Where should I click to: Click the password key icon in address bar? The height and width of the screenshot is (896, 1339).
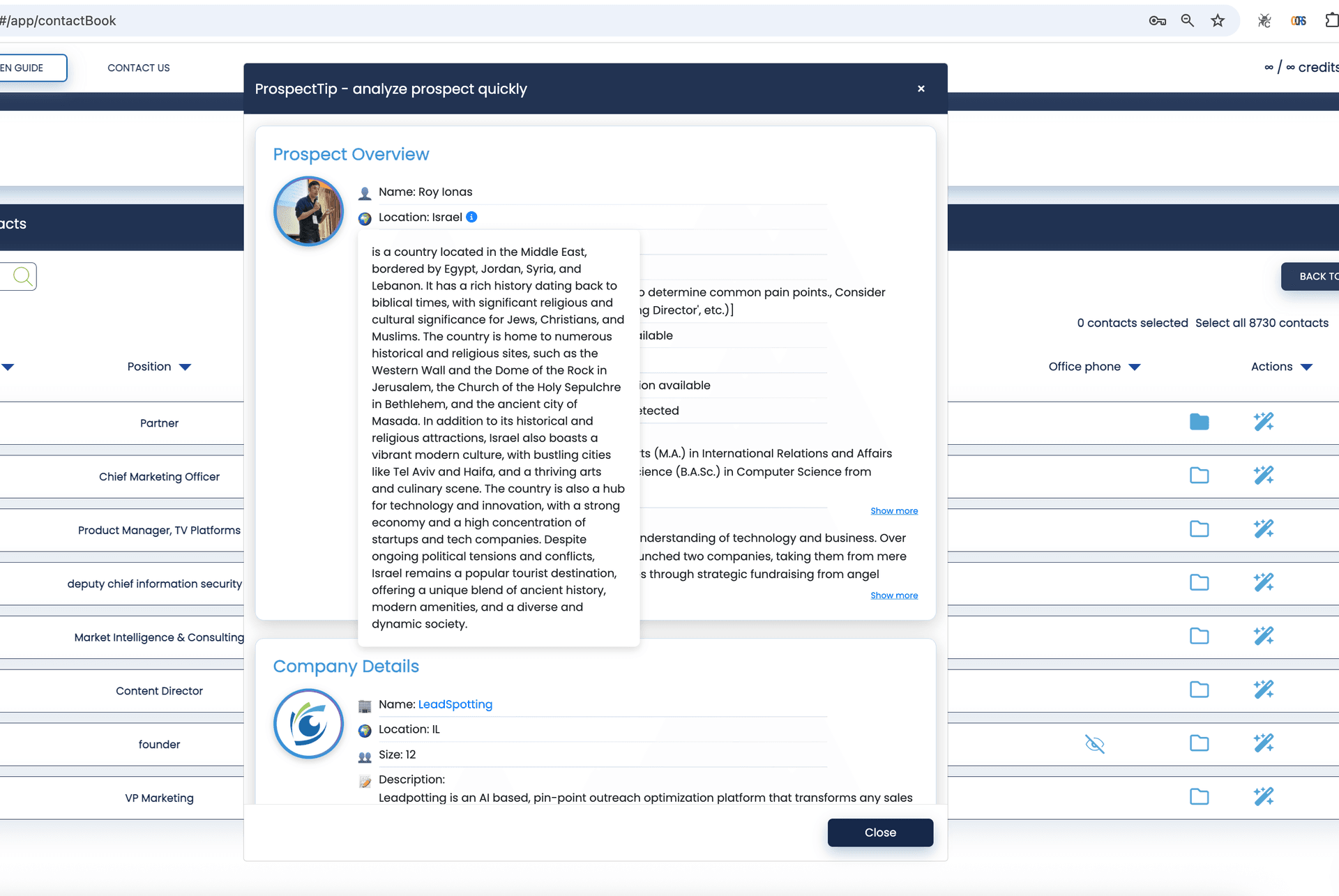[x=1158, y=21]
